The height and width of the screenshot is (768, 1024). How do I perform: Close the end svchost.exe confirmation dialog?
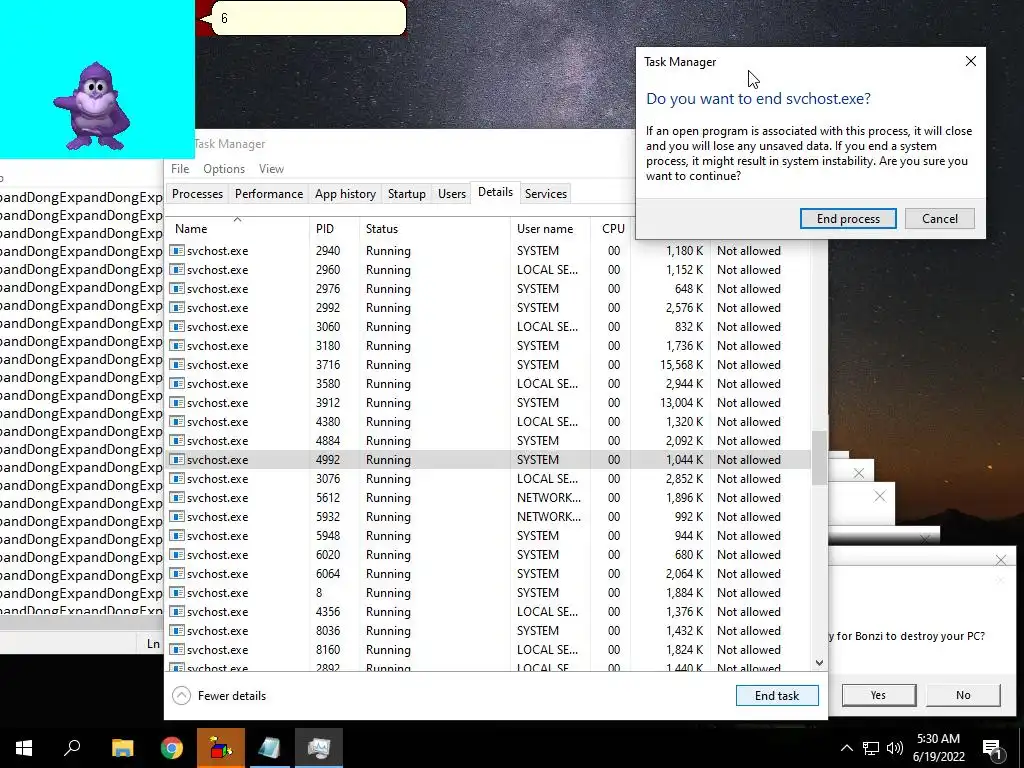tap(970, 61)
